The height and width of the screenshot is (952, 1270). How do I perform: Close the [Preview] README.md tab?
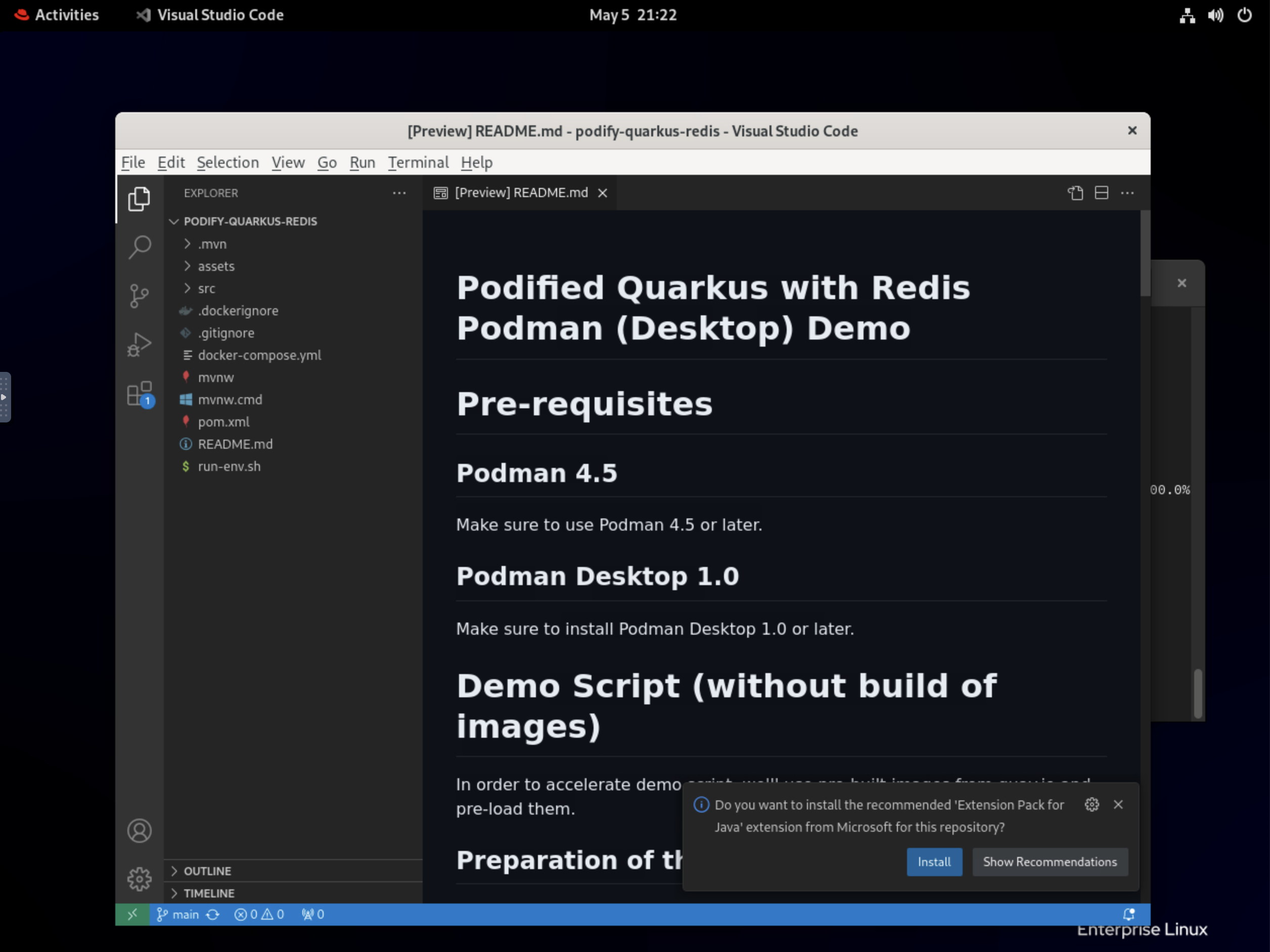click(x=602, y=193)
